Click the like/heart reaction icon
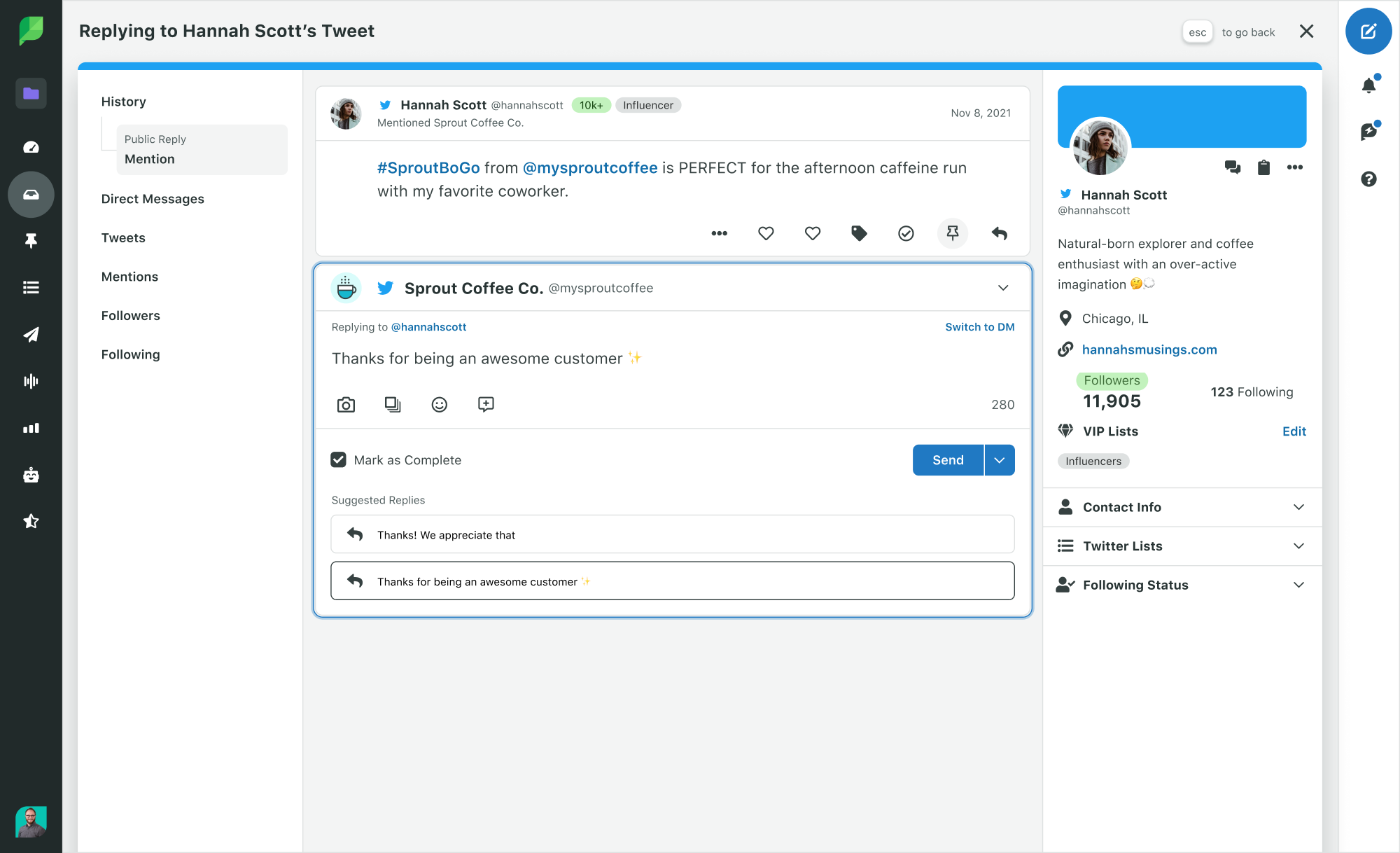Screen dimensions: 1400x853 click(x=766, y=232)
